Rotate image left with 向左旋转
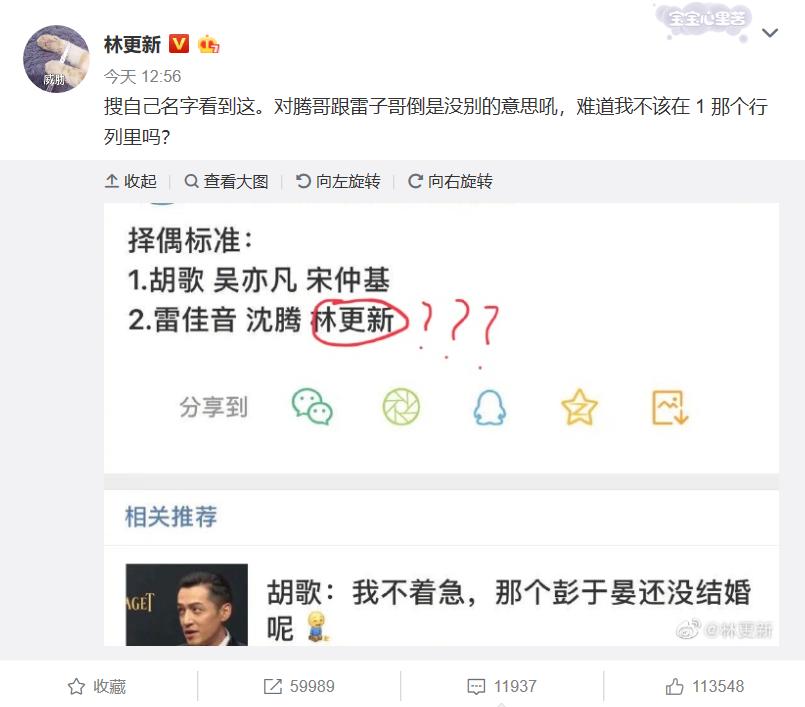The height and width of the screenshot is (707, 805). (x=338, y=181)
